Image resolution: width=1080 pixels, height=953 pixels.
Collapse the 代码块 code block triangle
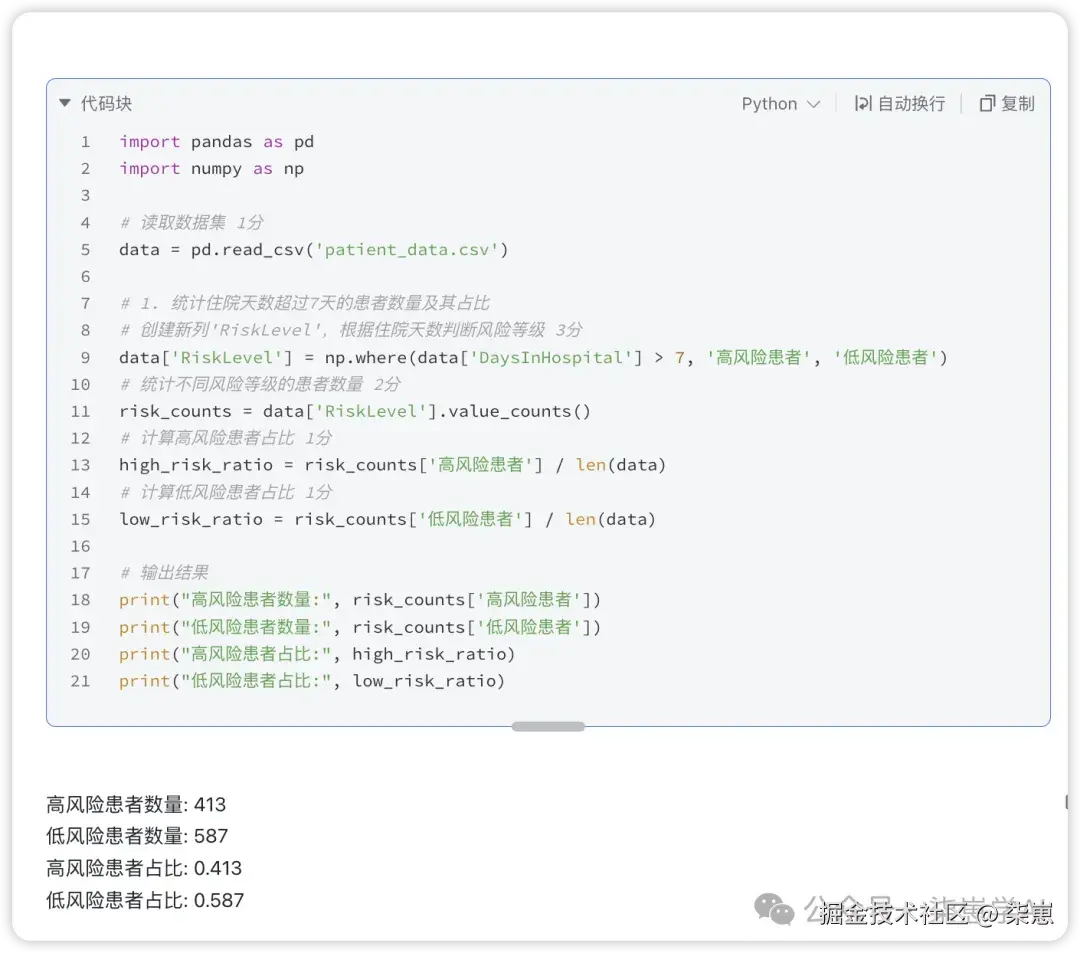[63, 103]
